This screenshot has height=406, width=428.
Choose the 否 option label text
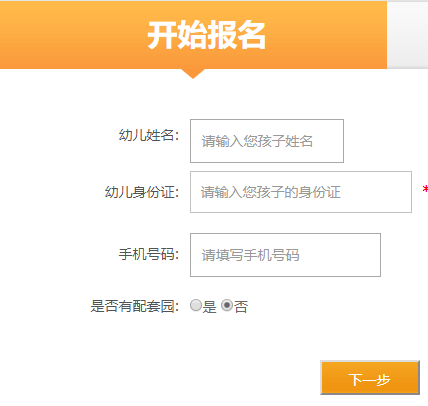(x=241, y=307)
